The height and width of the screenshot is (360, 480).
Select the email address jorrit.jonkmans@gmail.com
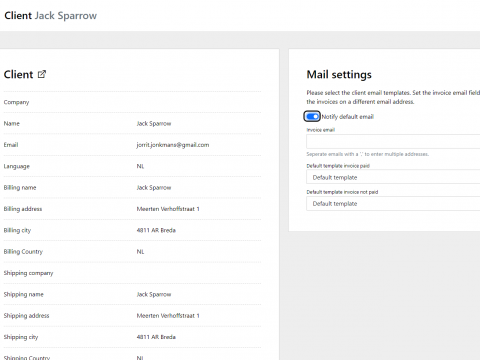(173, 145)
